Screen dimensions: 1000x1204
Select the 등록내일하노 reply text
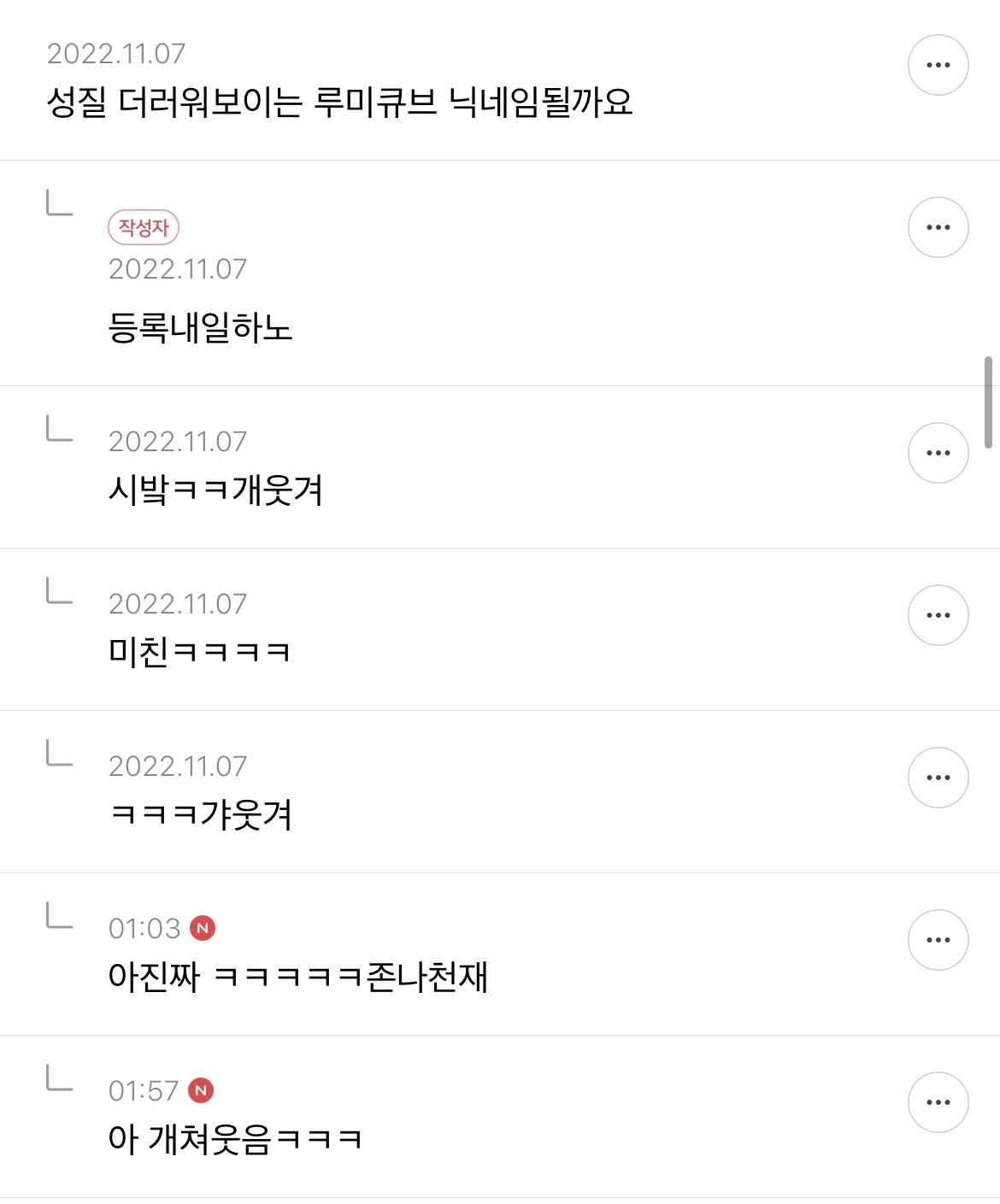point(200,328)
